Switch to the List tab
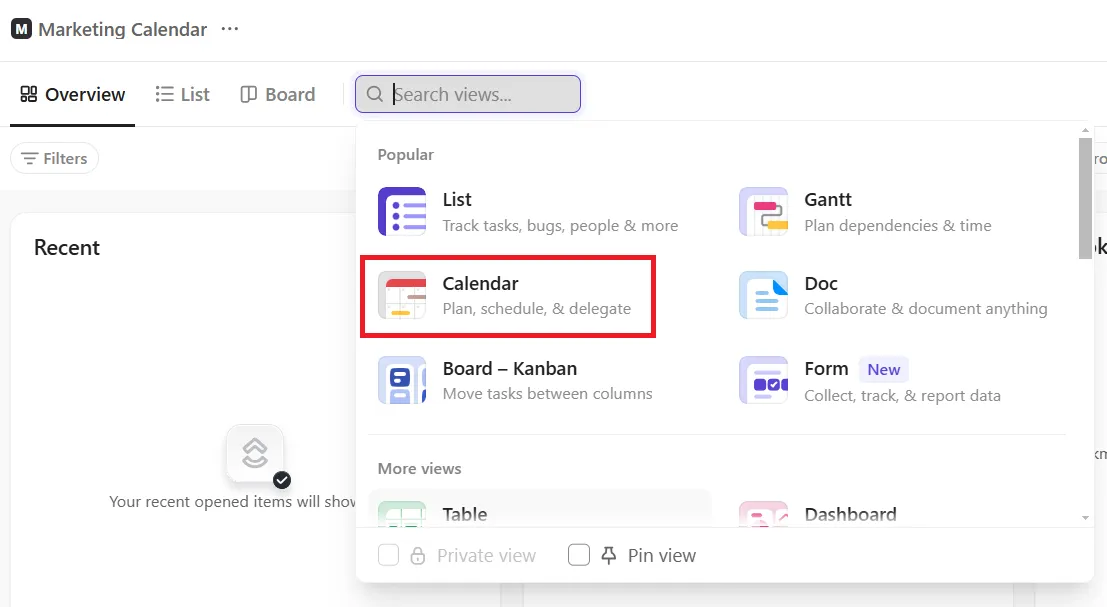Viewport: 1107px width, 607px height. coord(182,94)
